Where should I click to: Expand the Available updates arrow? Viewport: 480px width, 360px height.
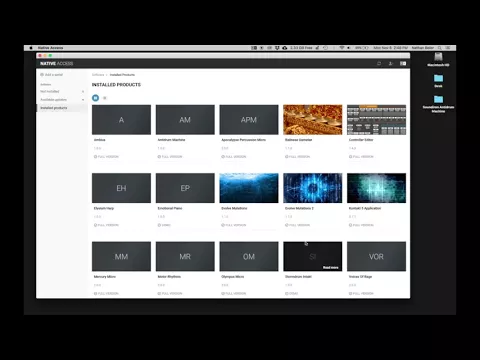83,100
